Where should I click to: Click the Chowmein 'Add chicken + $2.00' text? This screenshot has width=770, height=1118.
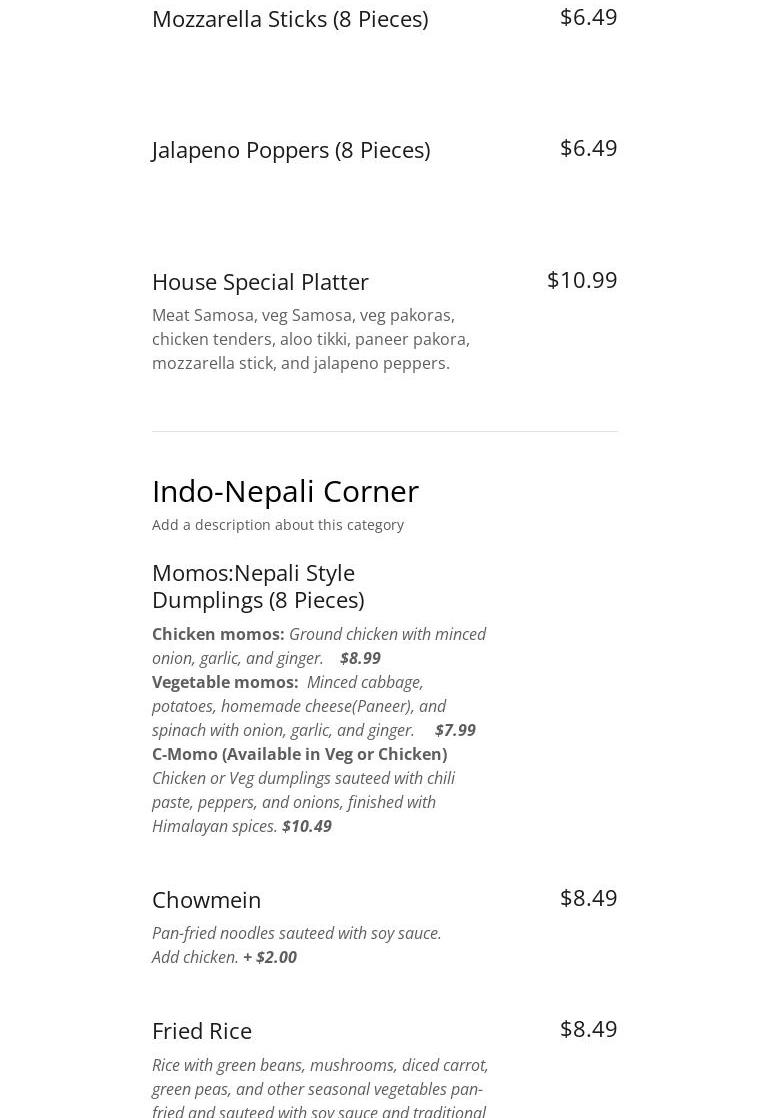(x=224, y=957)
